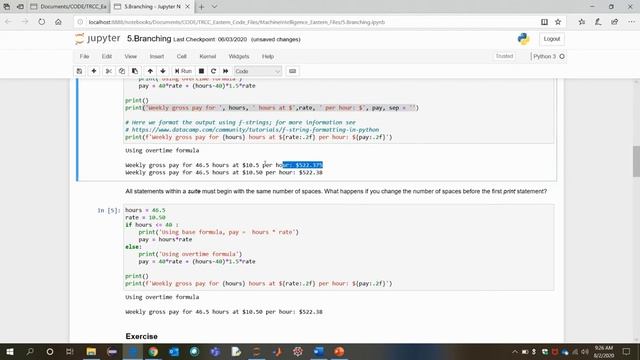This screenshot has width=640, height=360.
Task: Open the Edit menu
Action: (107, 56)
